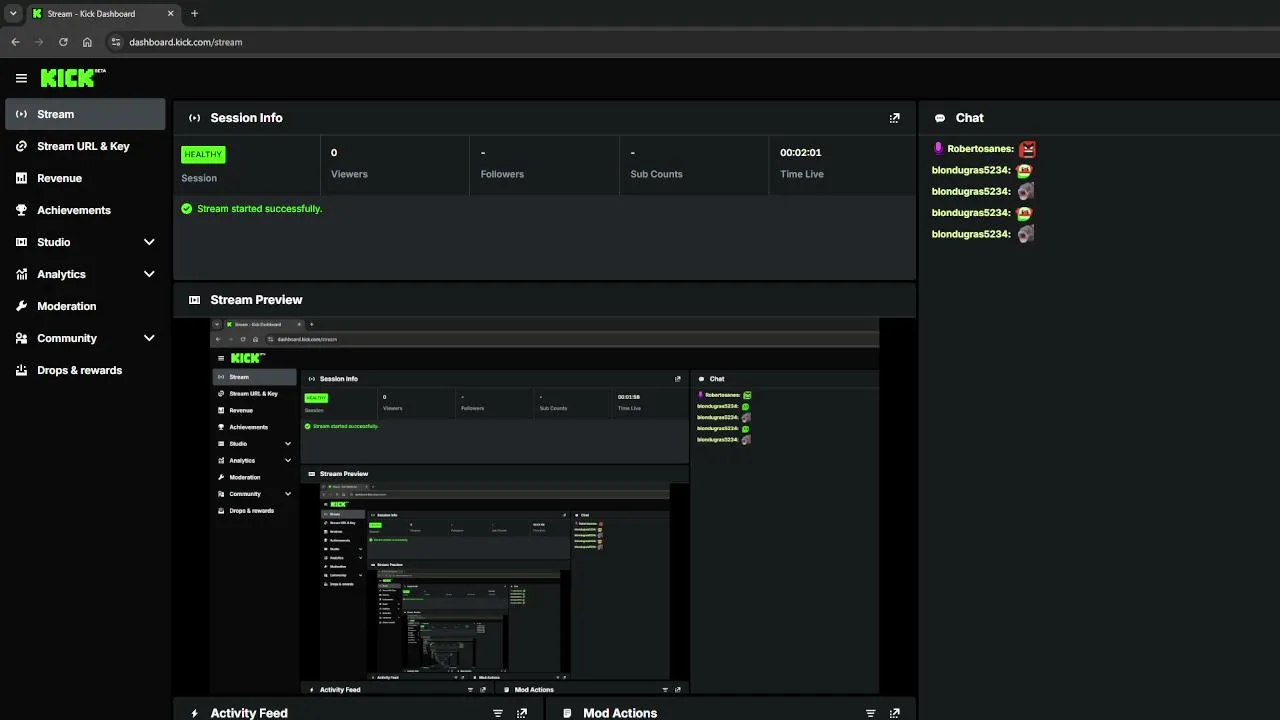This screenshot has height=720, width=1280.
Task: Open the tab search dropdown arrow
Action: point(13,14)
